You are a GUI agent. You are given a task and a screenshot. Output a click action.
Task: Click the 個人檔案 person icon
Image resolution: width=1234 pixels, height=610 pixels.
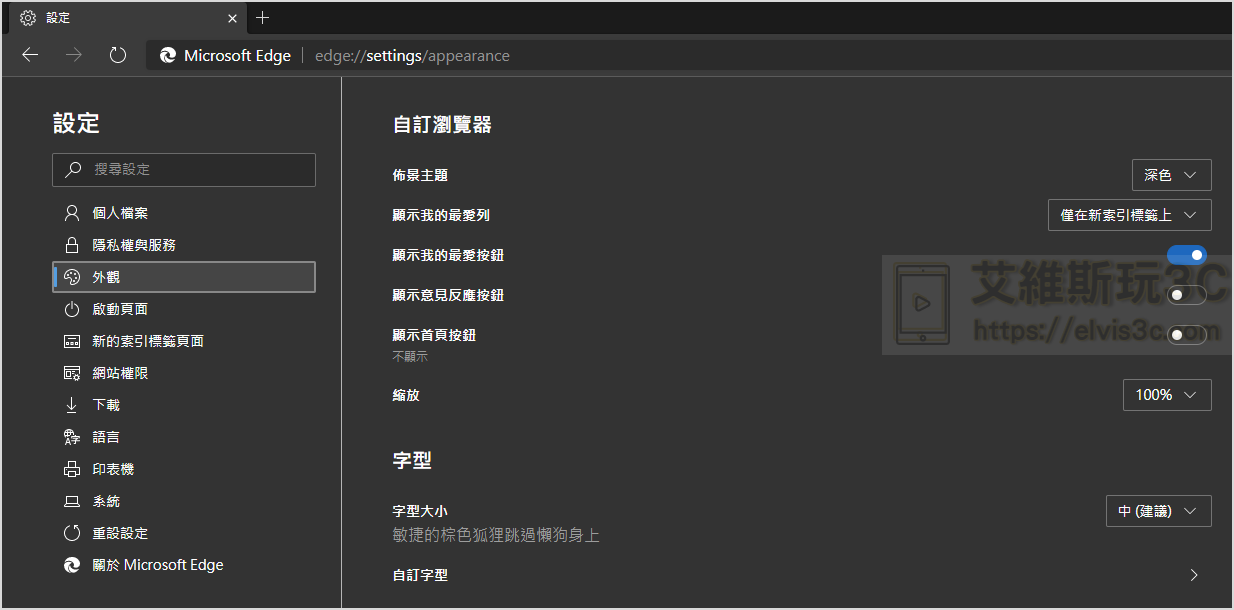click(71, 213)
